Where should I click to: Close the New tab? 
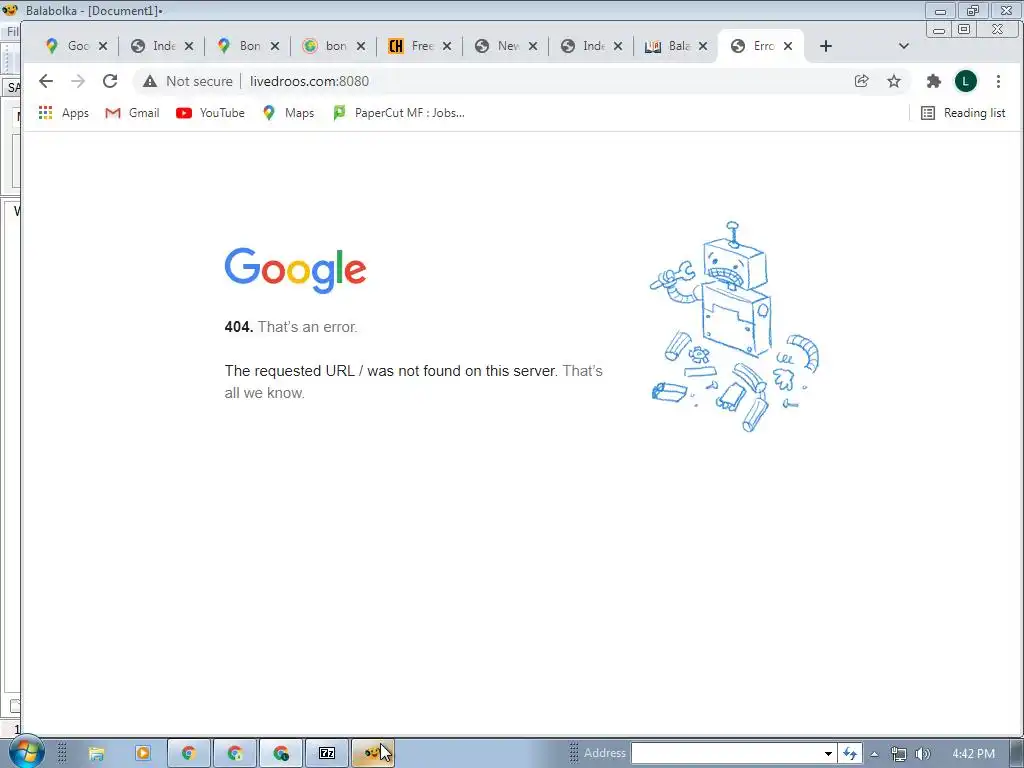coord(533,46)
